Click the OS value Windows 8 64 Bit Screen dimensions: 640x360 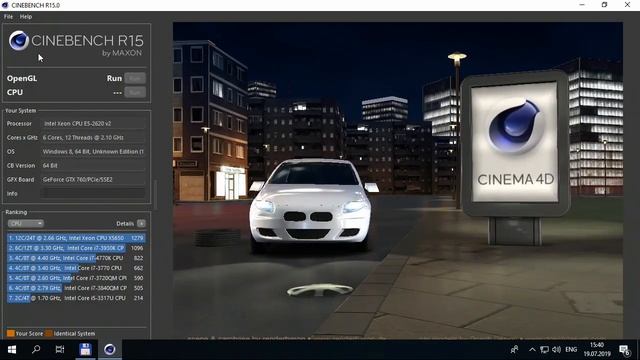coord(93,151)
